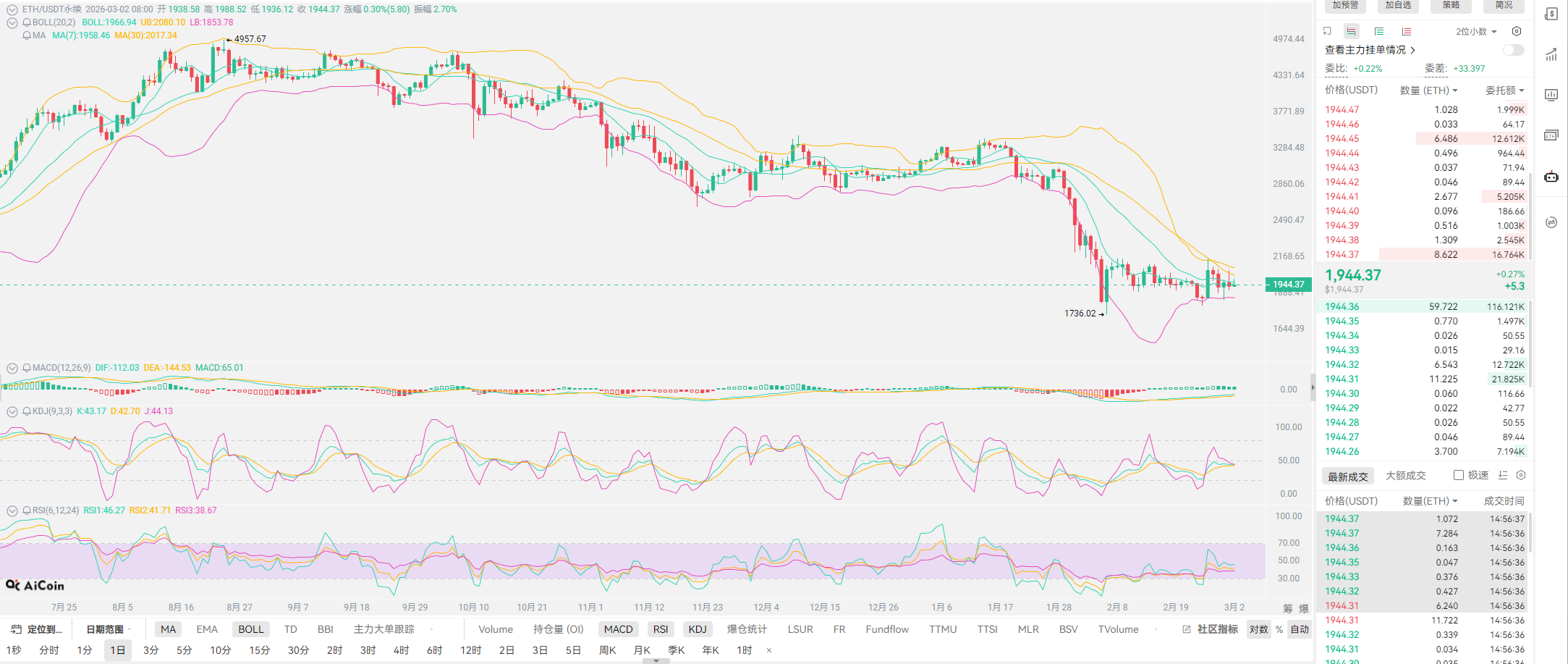Screen dimensions: 1568x664
Task: Click the 定位到 locate date control
Action: (38, 629)
